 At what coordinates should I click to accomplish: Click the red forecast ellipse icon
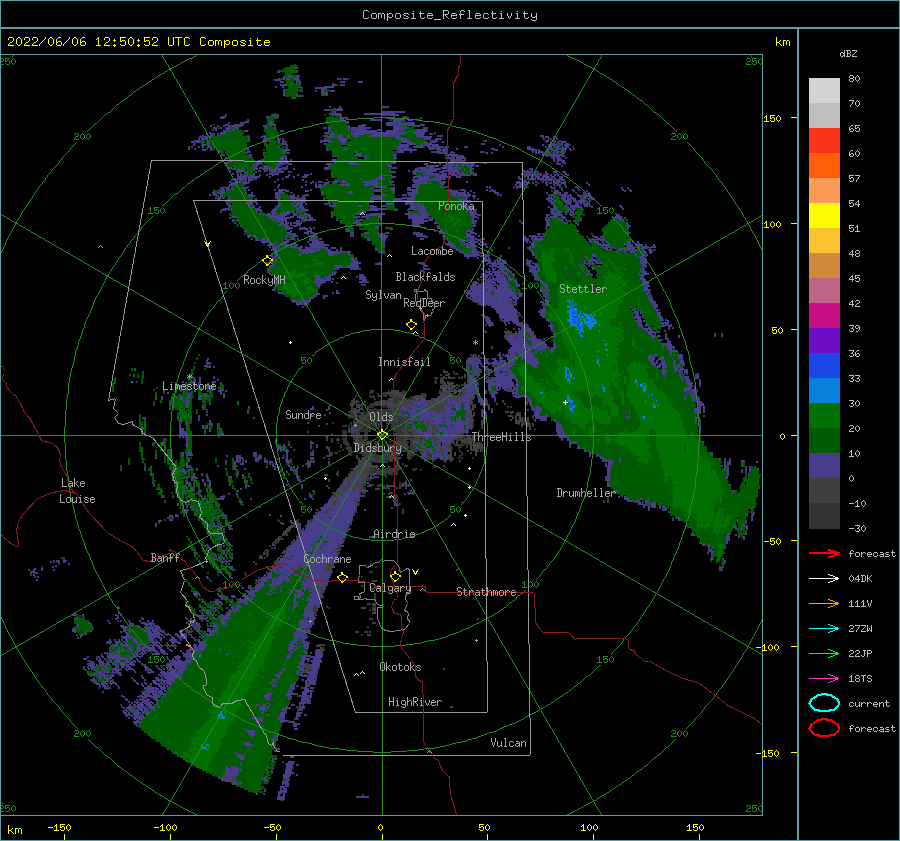pos(824,728)
